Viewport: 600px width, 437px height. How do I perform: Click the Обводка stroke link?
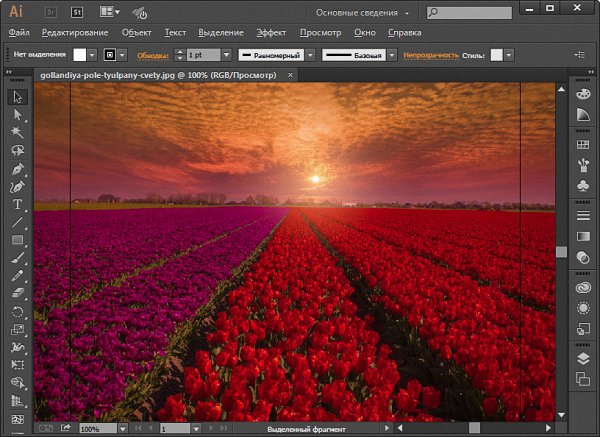tap(153, 54)
